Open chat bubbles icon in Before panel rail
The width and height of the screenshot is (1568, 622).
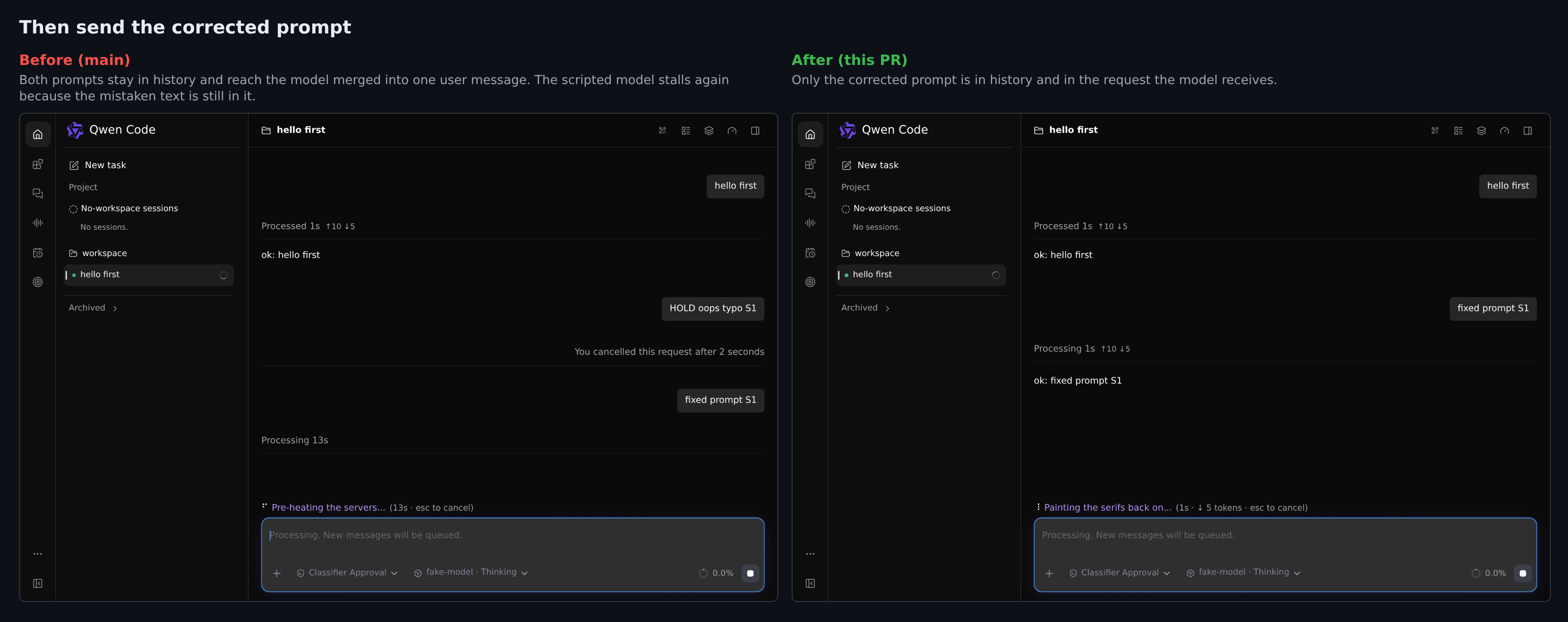38,193
